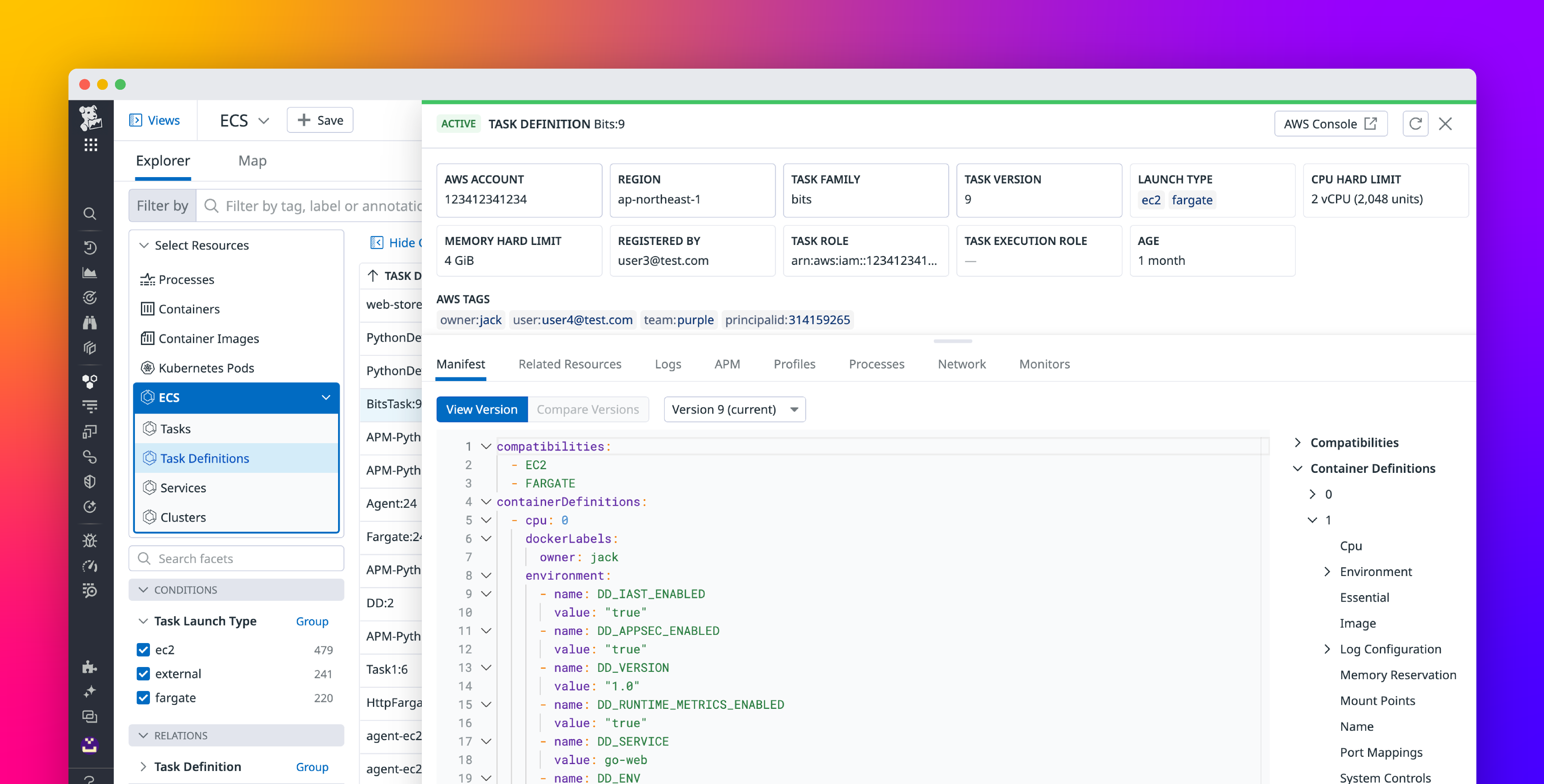1544x784 pixels.
Task: Uncheck the ec2 task launch type filter
Action: pos(143,649)
